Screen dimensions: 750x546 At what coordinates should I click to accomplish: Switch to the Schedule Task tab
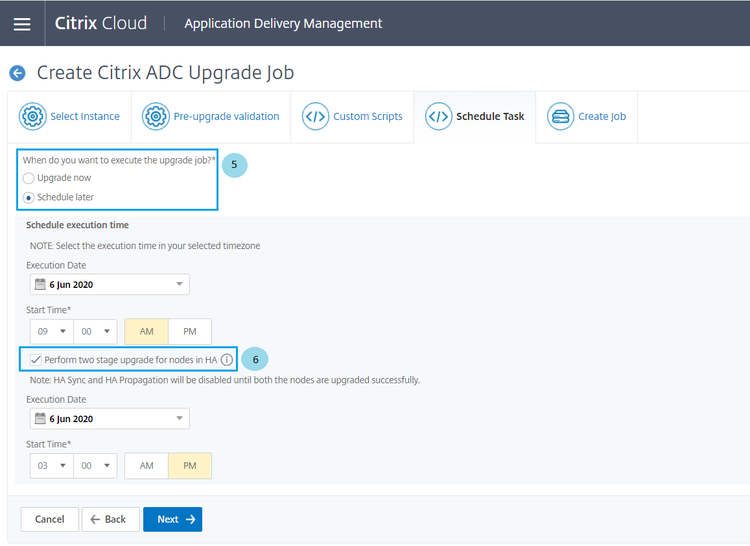coord(475,117)
